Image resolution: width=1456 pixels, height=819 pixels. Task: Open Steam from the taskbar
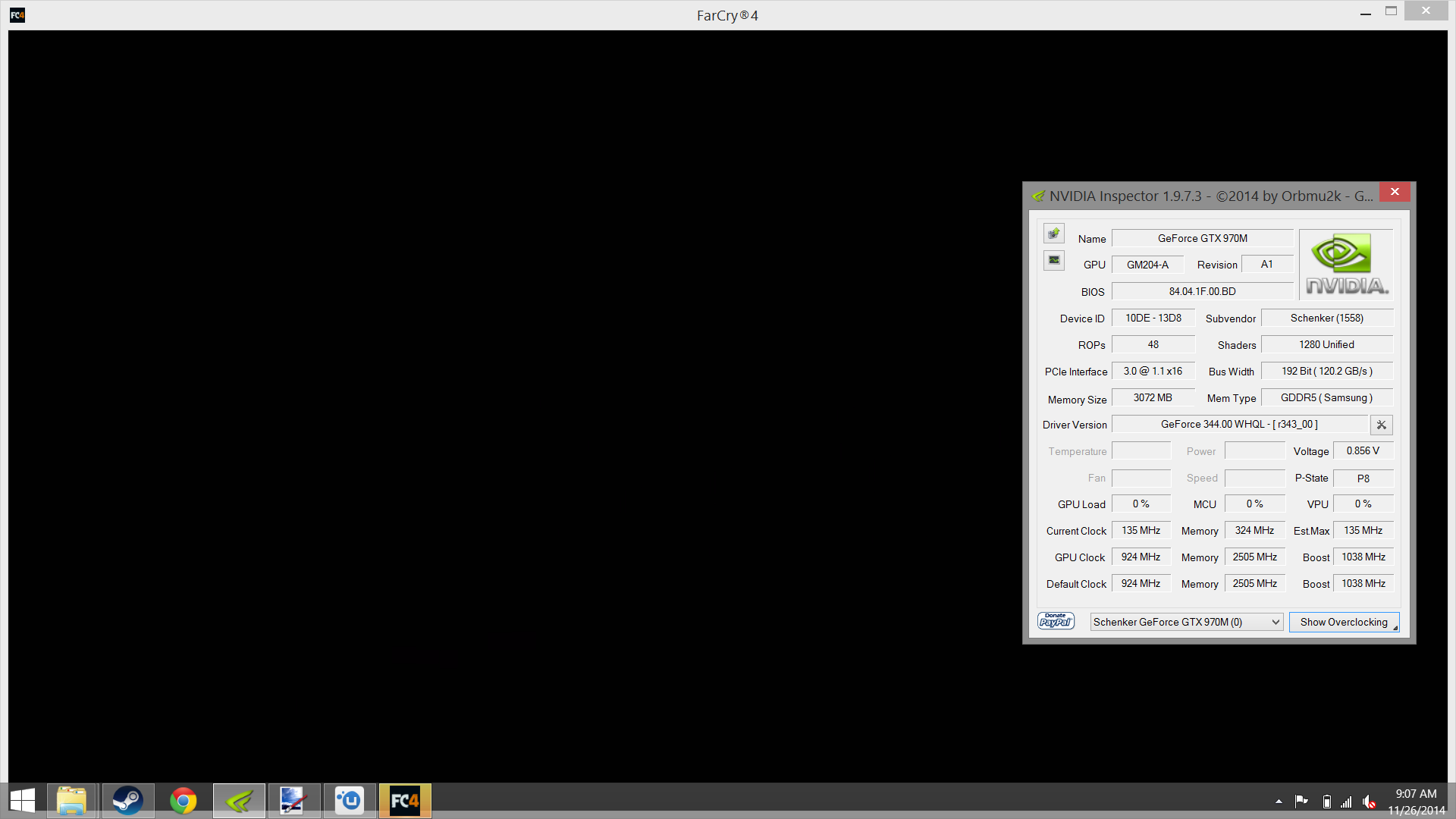point(127,801)
